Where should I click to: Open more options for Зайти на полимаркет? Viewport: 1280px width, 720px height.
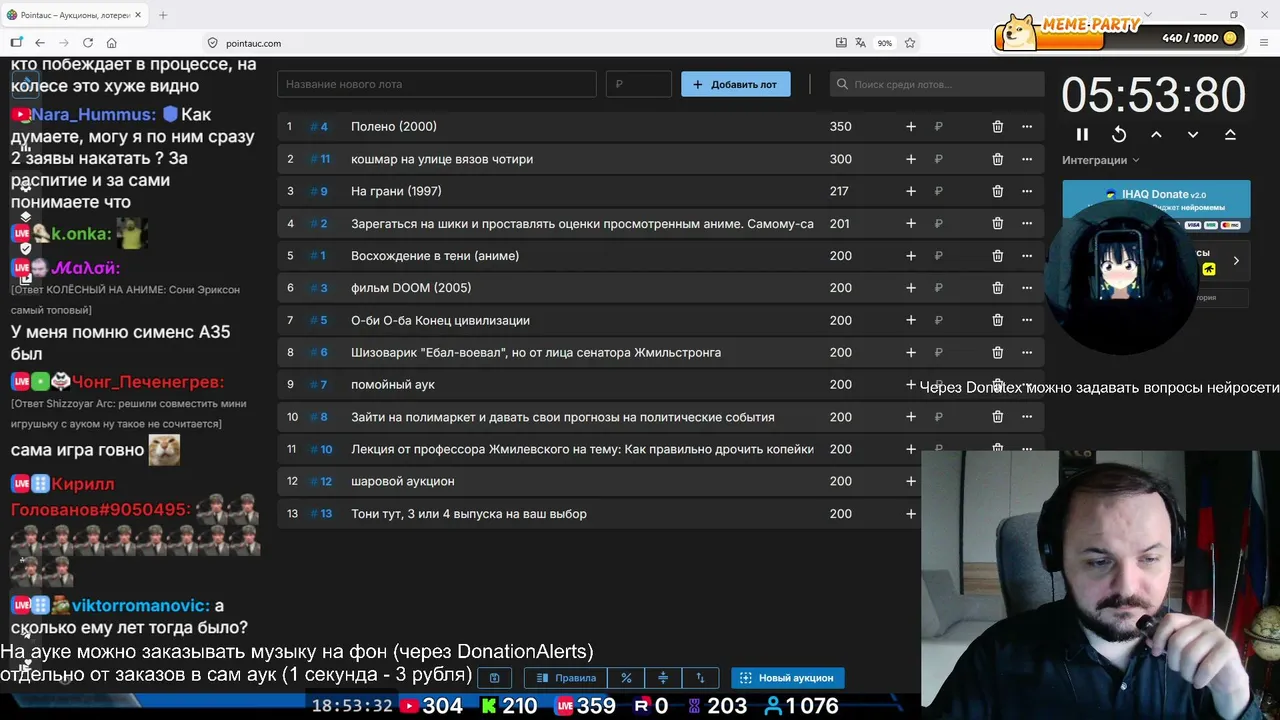1027,417
